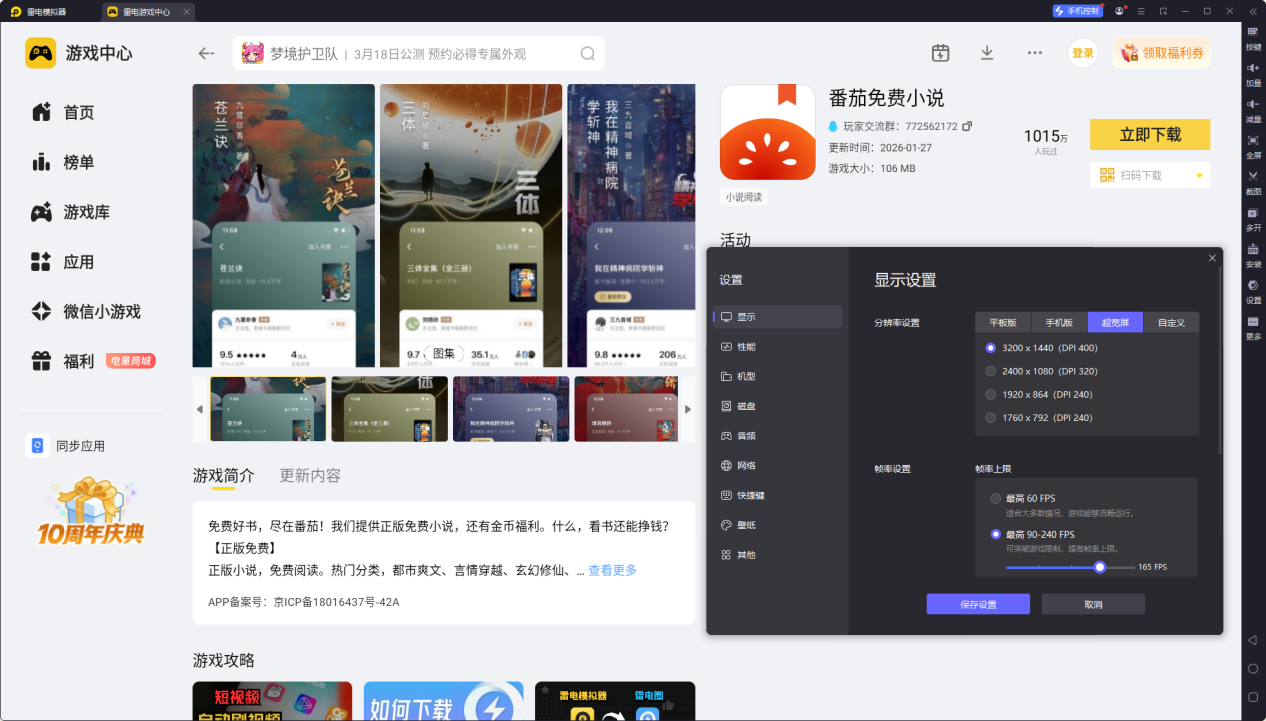Click the game search input field
This screenshot has width=1266, height=721.
coord(420,54)
